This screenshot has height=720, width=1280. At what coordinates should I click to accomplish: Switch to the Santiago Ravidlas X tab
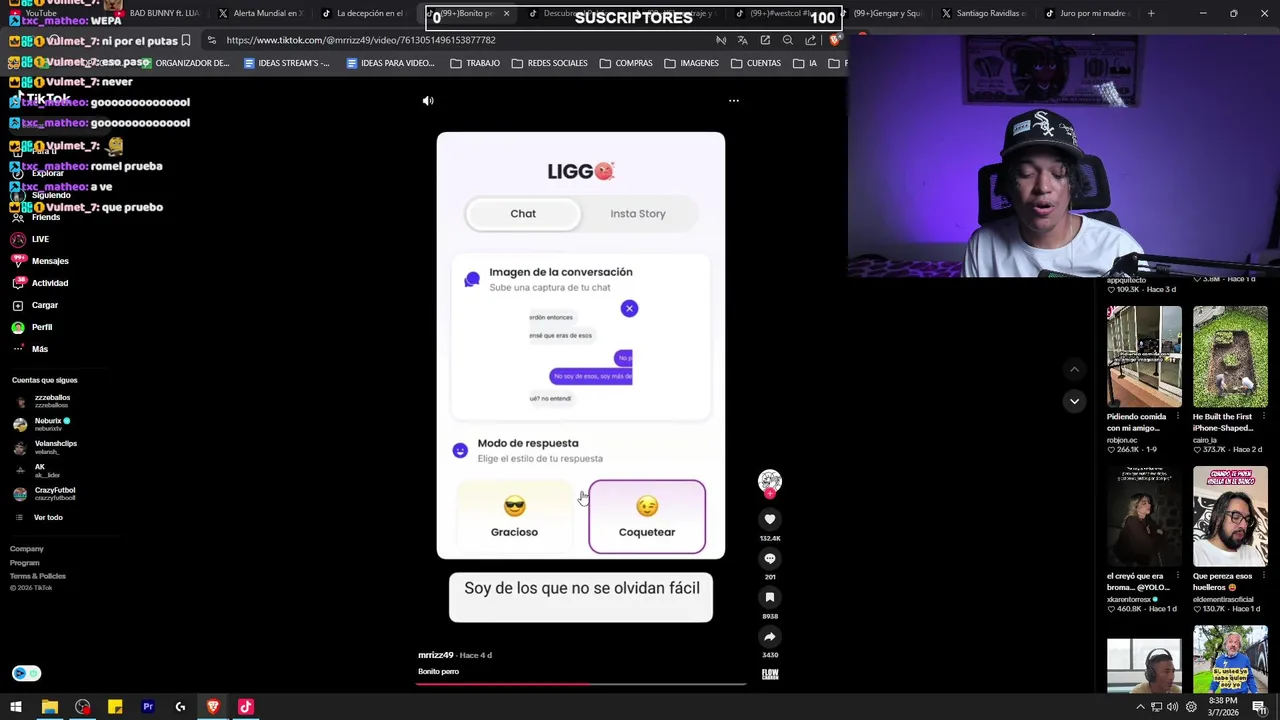tap(984, 13)
